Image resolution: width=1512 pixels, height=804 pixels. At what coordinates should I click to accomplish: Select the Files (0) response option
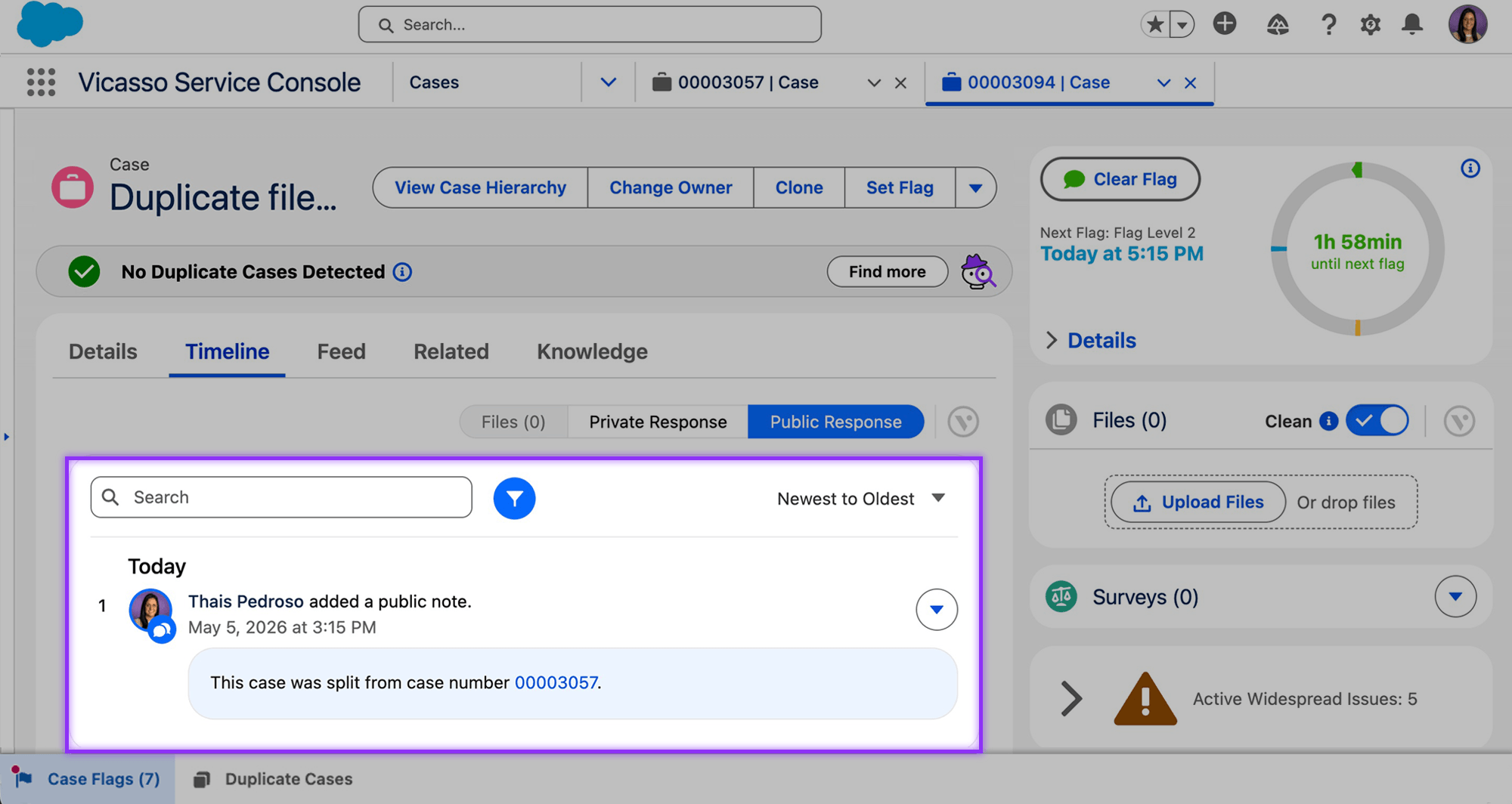(513, 422)
